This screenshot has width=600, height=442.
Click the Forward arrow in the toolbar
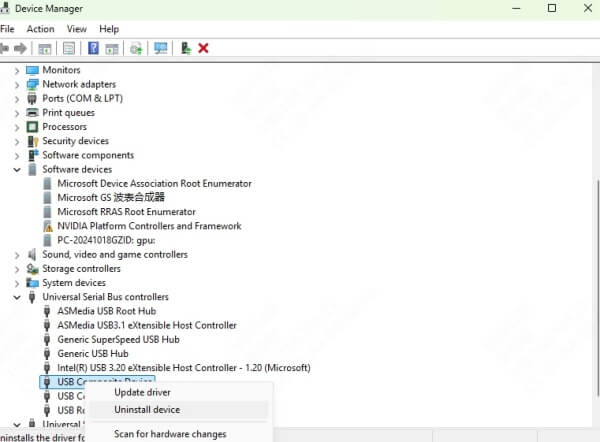(x=20, y=49)
